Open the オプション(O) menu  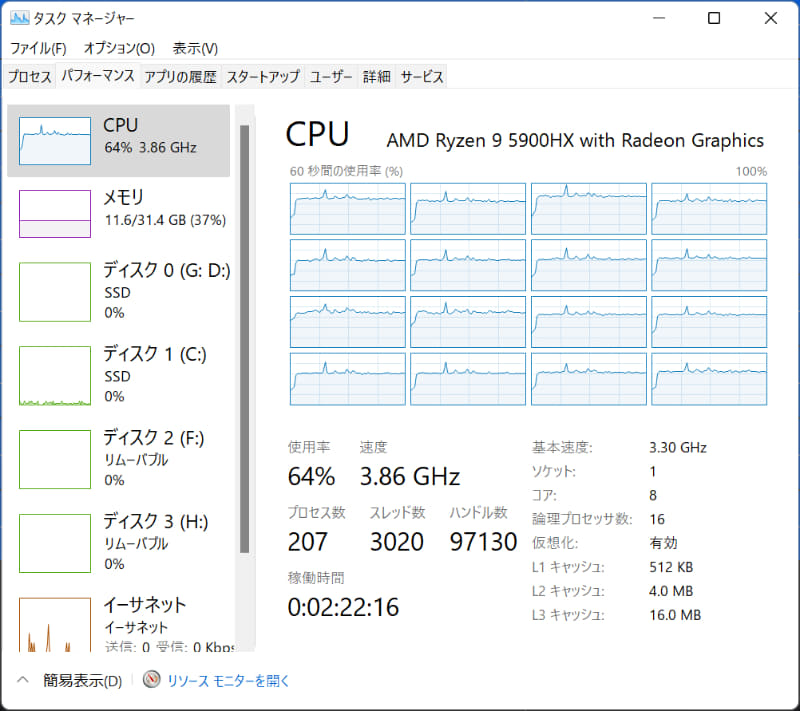coord(119,48)
